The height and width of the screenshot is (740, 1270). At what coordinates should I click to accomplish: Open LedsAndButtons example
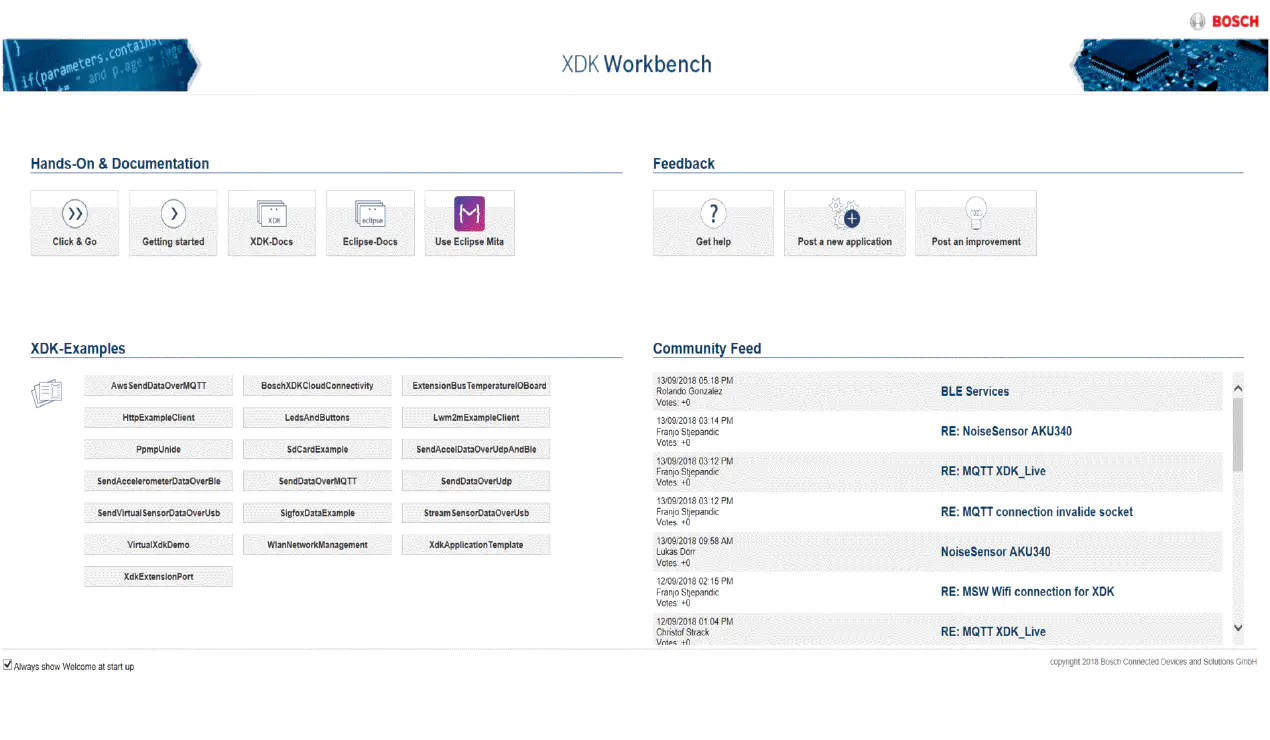tap(317, 418)
